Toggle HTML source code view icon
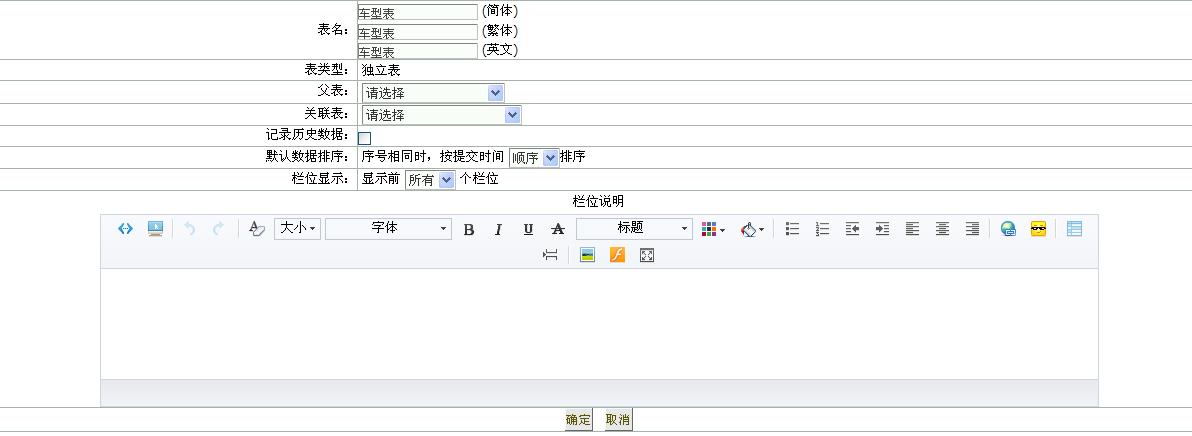 (x=125, y=229)
